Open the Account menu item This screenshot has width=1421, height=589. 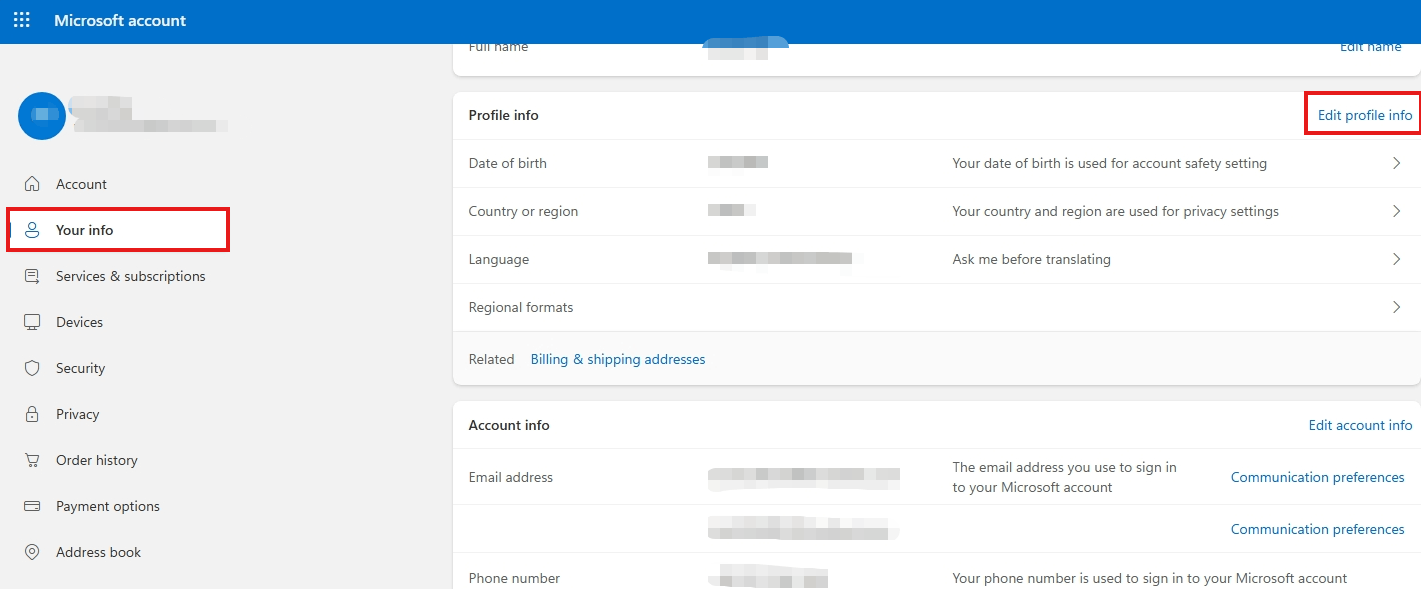pos(81,184)
